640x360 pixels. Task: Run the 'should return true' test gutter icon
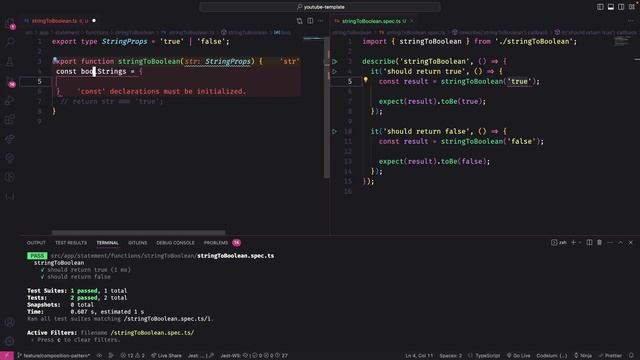point(335,71)
